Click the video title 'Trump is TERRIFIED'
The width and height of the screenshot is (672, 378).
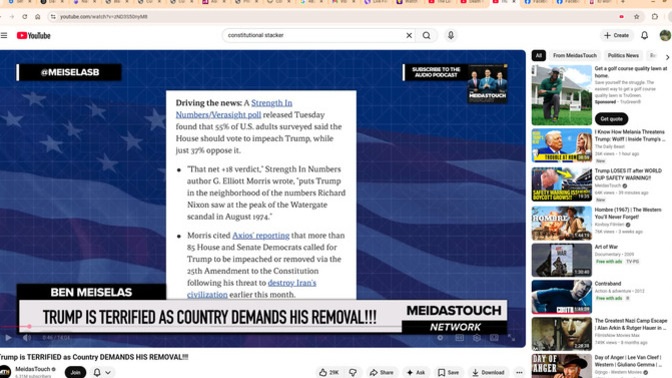(x=94, y=357)
